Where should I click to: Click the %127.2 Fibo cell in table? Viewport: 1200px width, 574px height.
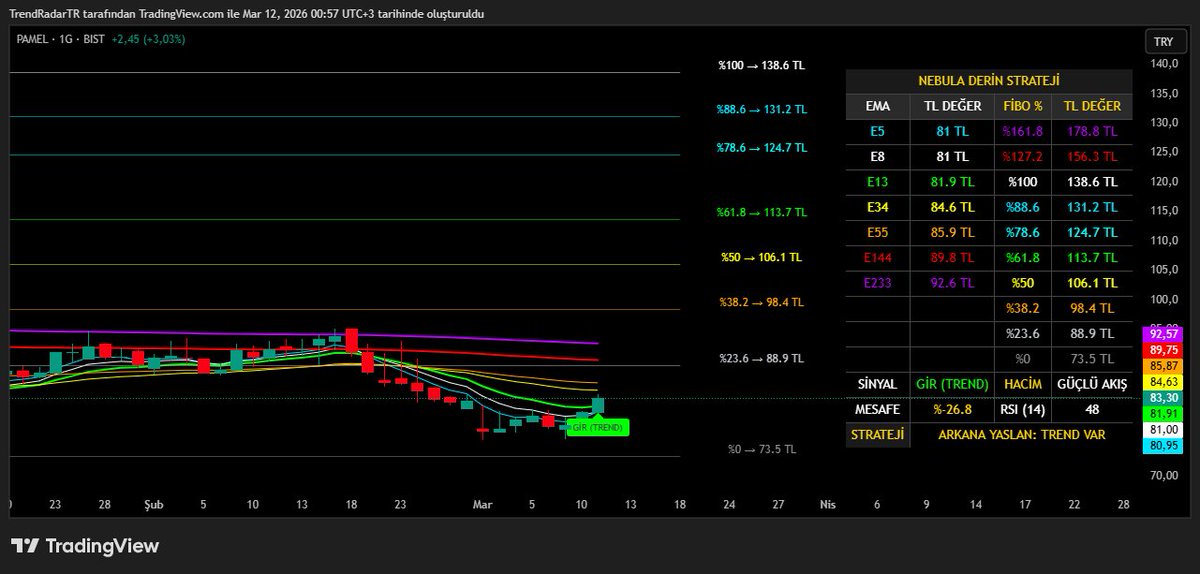pyautogui.click(x=1022, y=156)
